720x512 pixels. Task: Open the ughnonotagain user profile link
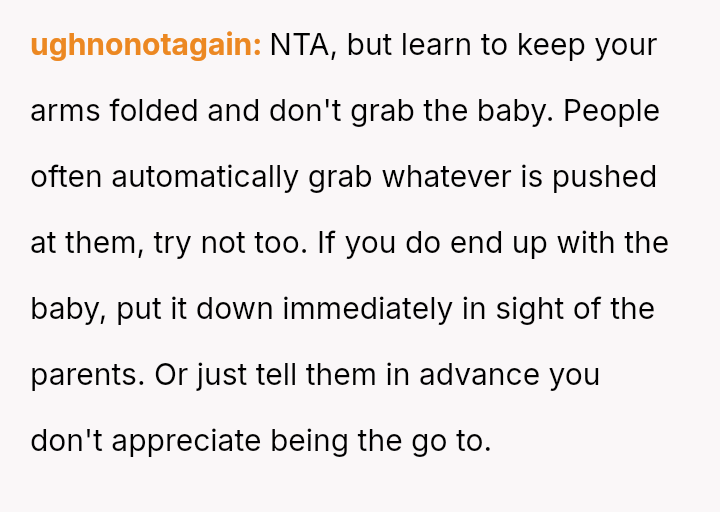(146, 46)
